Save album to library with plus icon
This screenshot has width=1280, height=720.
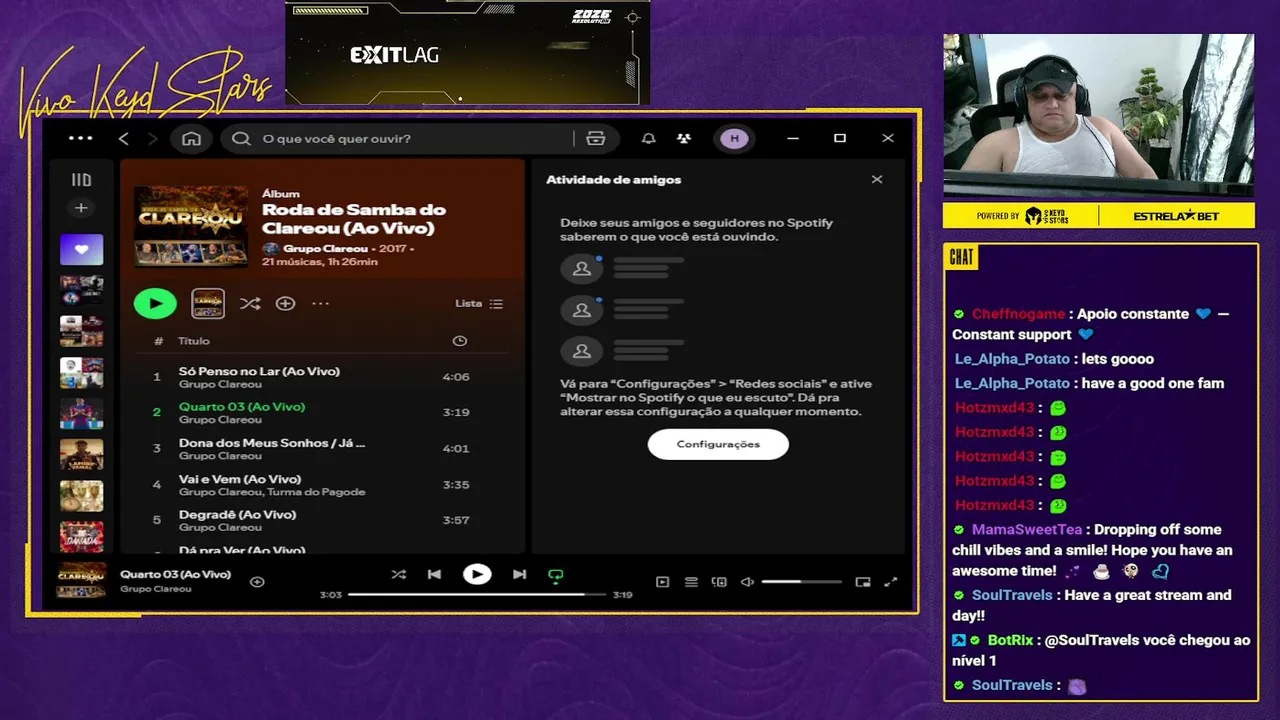click(x=285, y=303)
